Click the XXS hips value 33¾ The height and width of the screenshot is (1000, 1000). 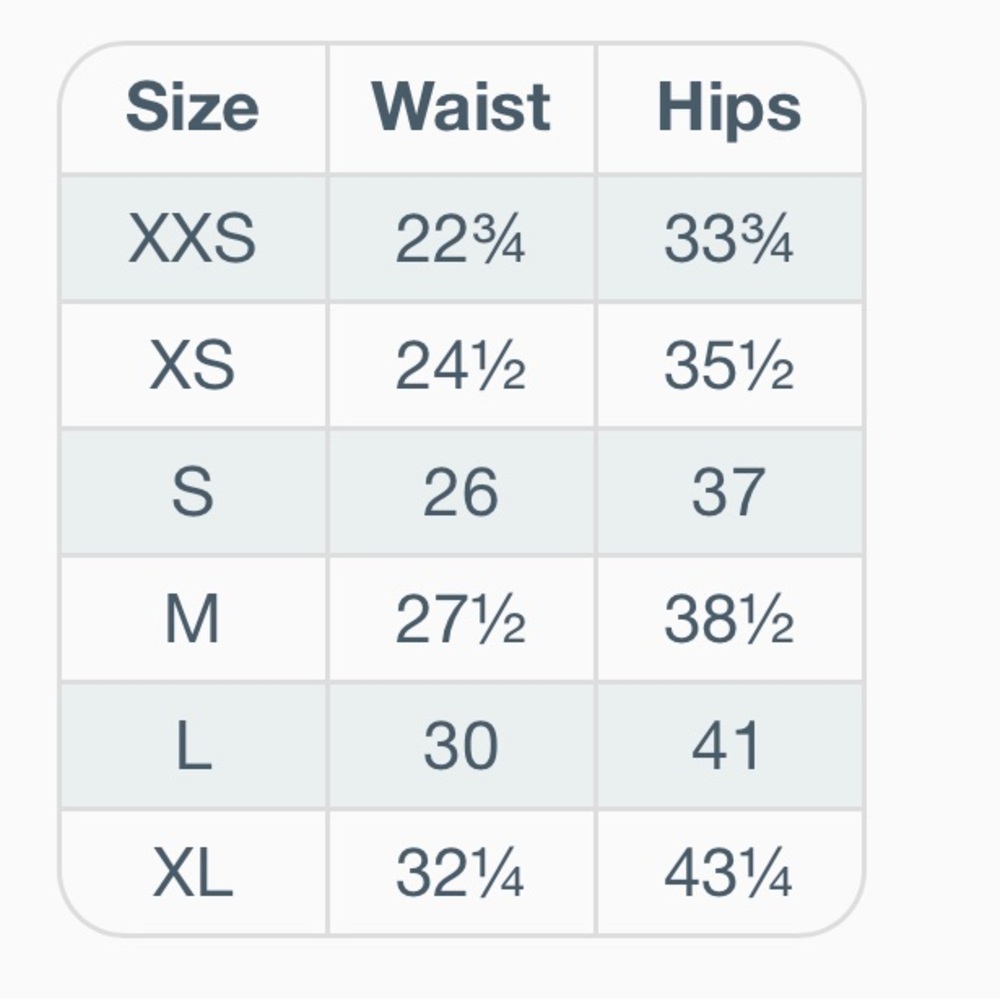(x=729, y=240)
